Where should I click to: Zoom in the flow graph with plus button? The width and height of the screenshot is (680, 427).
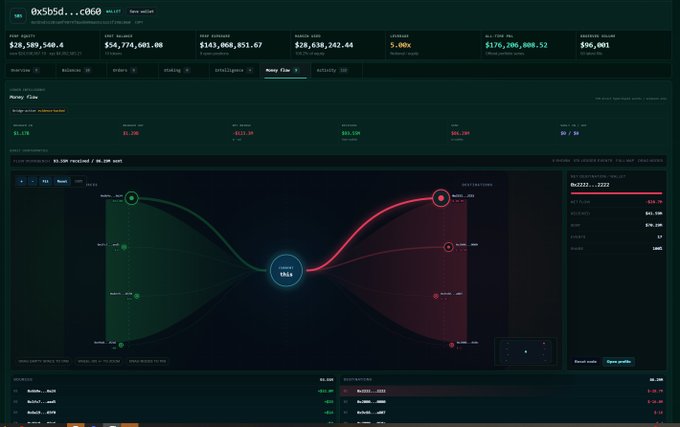click(x=21, y=181)
